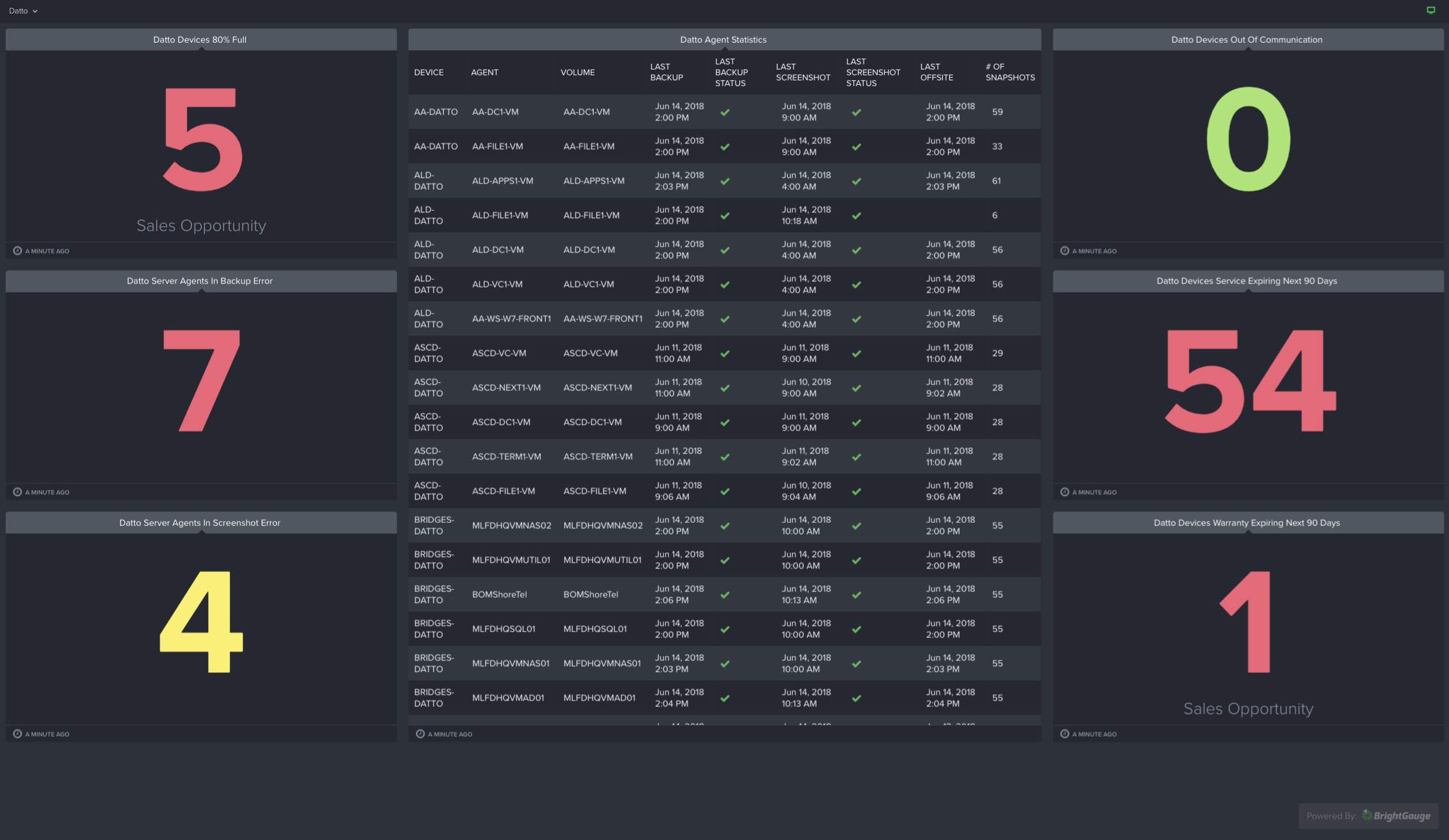Viewport: 1449px width, 840px height.
Task: Click backup status checkmark for ALD-FILE1-VM
Action: (725, 216)
